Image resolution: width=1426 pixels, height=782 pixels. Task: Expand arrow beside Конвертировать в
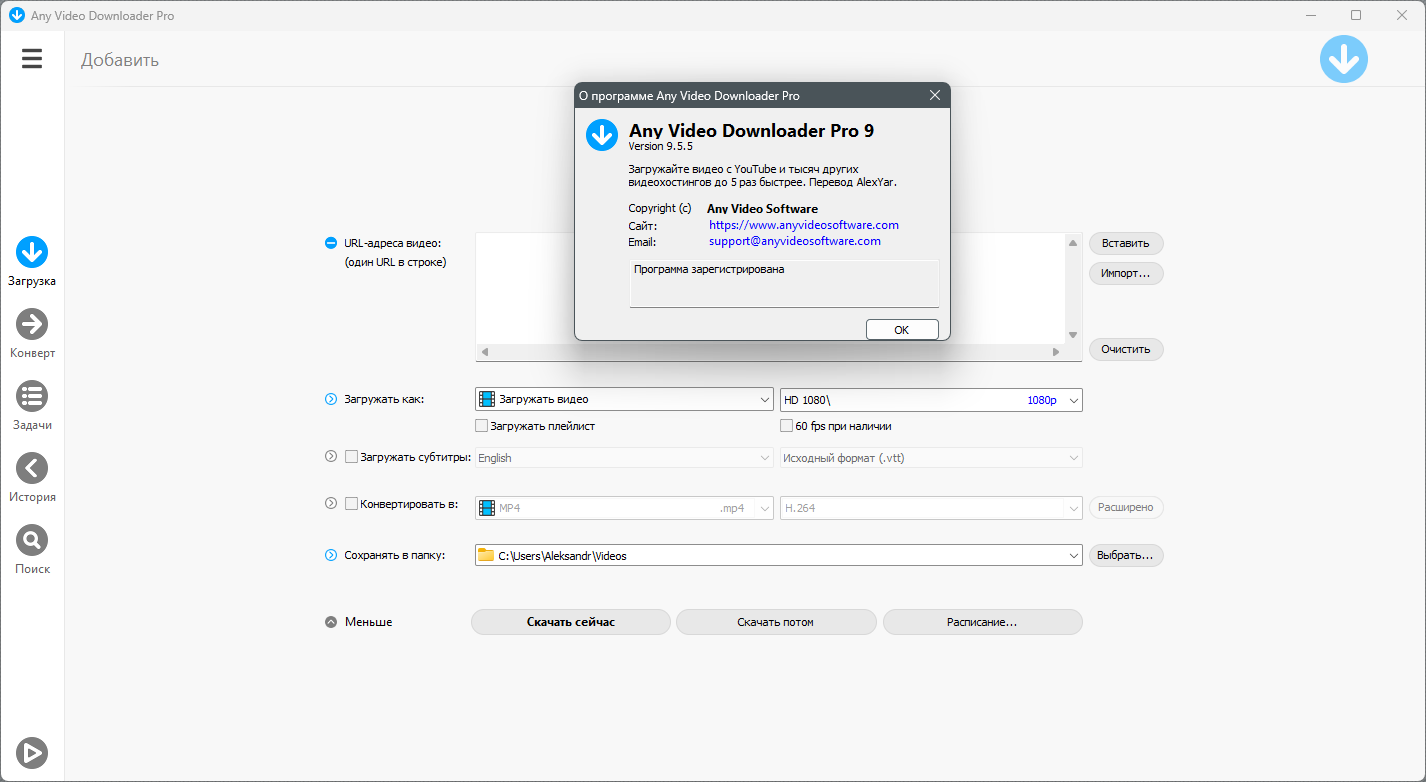click(331, 504)
